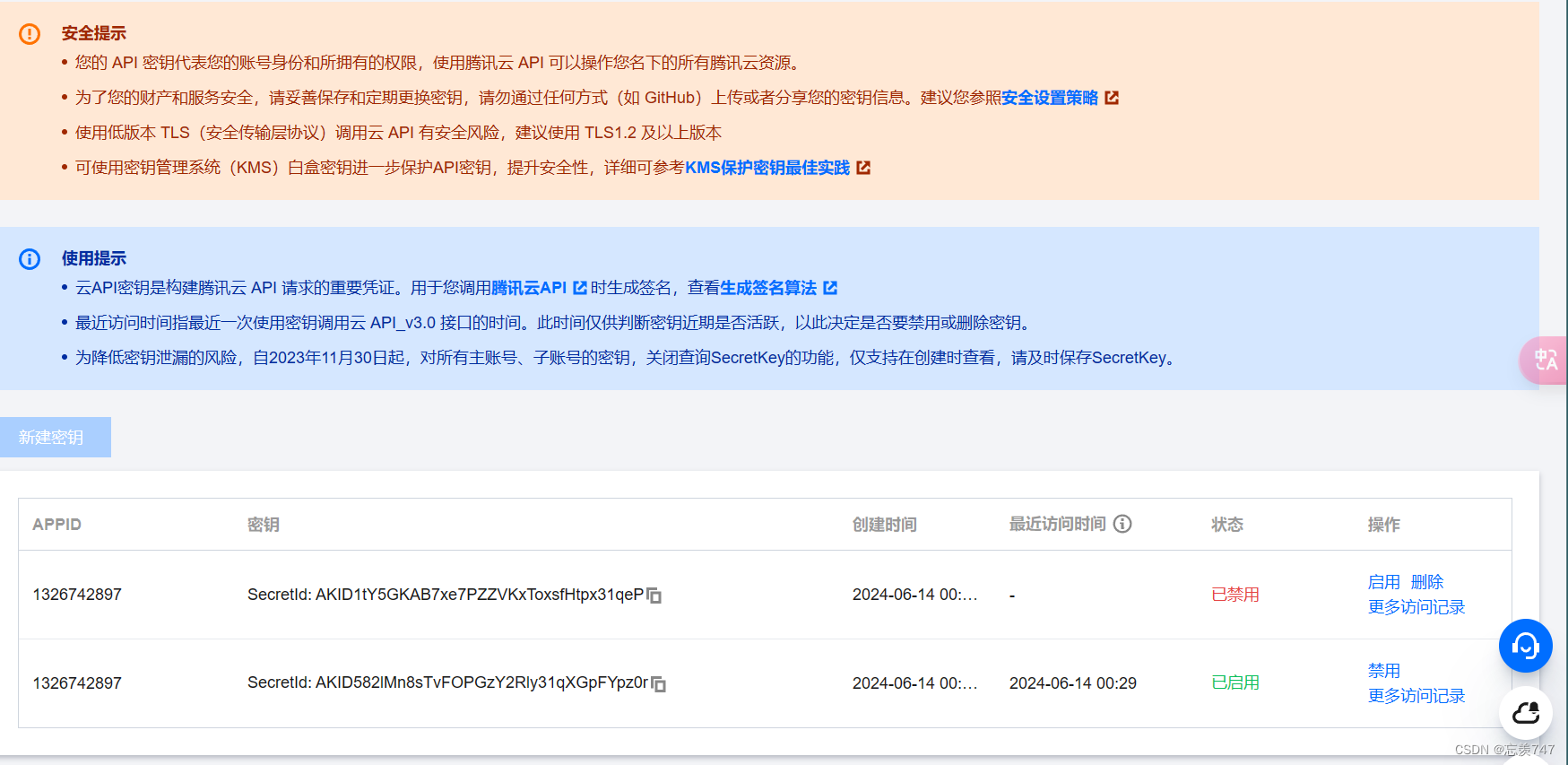Viewport: 1568px width, 765px height.
Task: Click external-link icon beside KMS保护密钥最佳实践
Action: pyautogui.click(x=863, y=168)
